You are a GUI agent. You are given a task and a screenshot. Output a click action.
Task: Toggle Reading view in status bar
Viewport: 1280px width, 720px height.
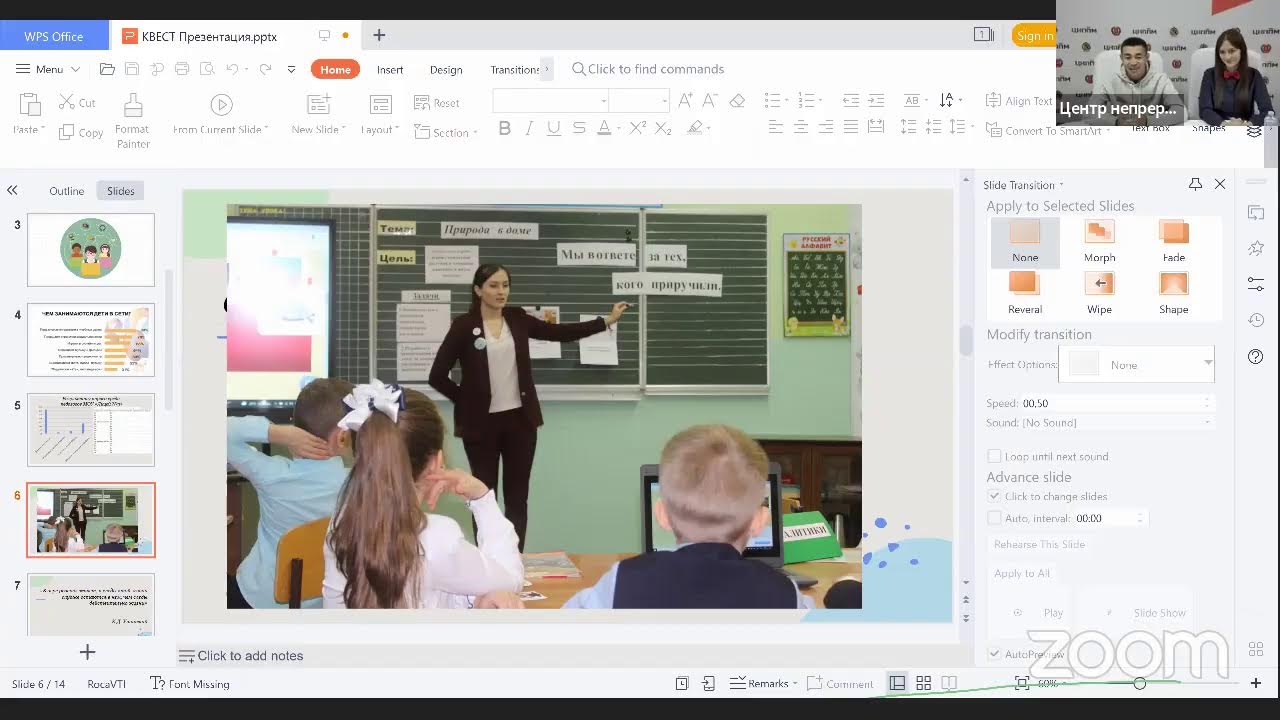[949, 683]
